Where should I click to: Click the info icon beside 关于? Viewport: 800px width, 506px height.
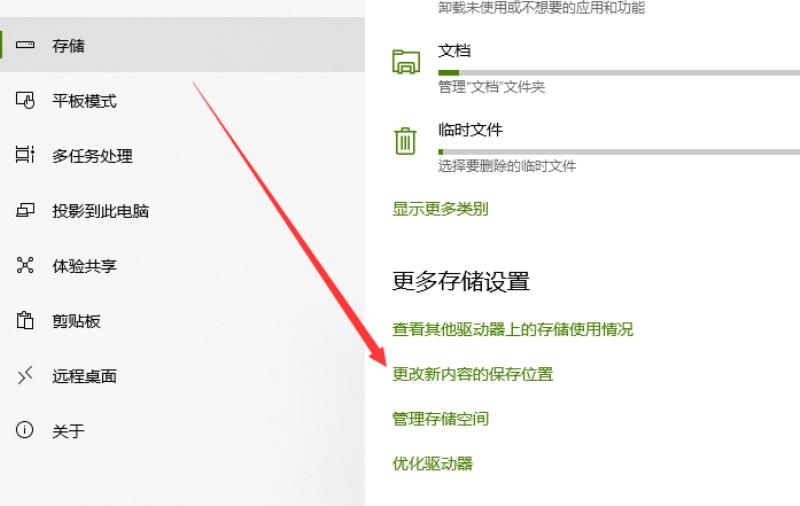(x=24, y=430)
